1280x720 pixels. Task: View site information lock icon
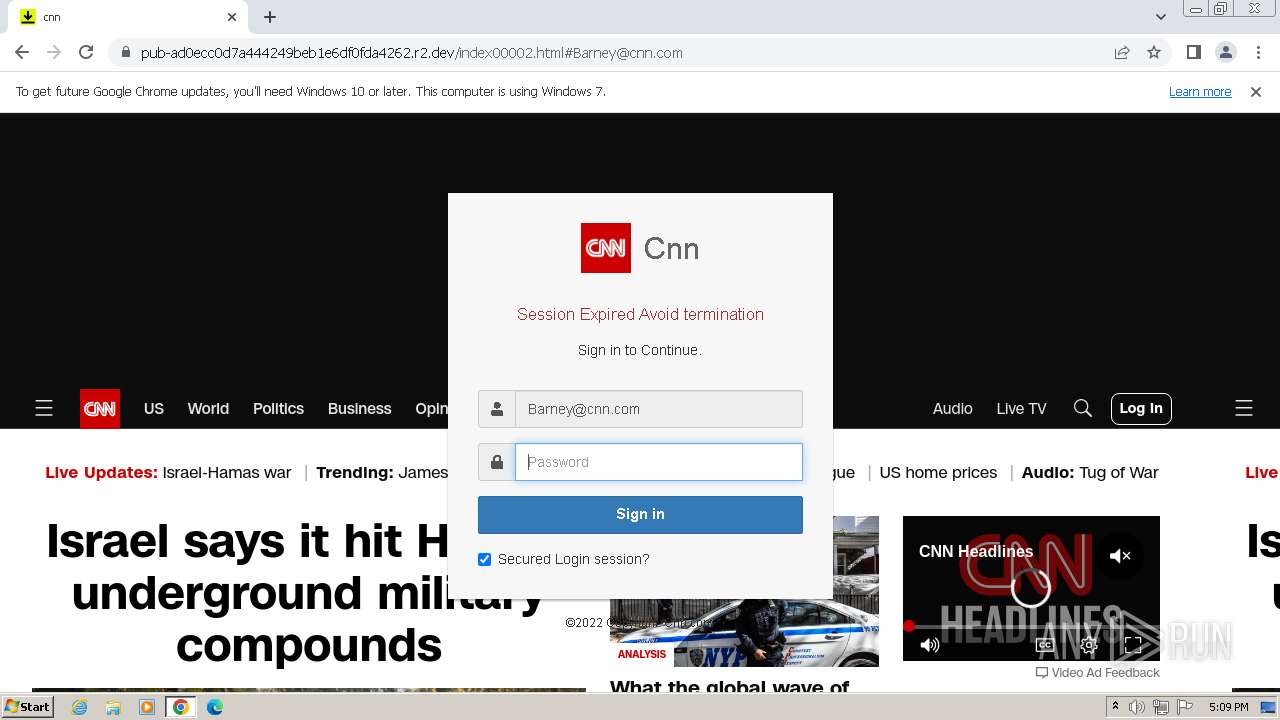125,52
